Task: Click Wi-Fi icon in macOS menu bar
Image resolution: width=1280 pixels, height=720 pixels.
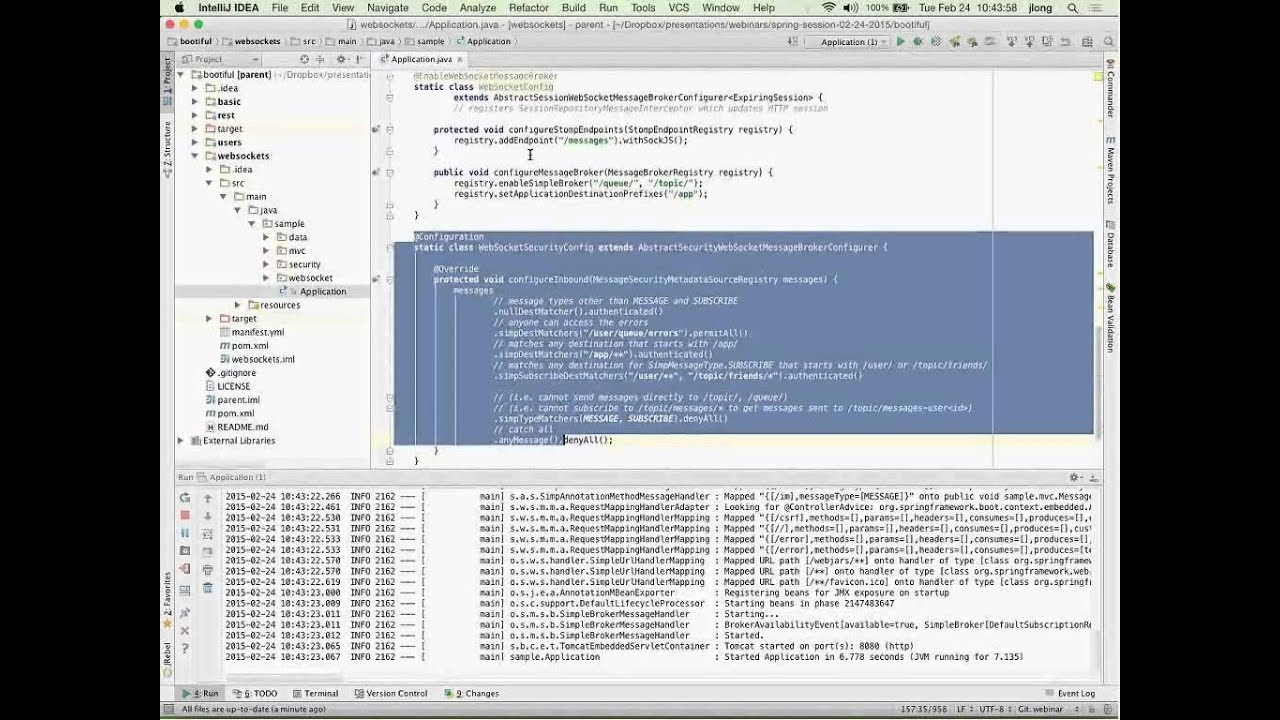Action: tap(828, 8)
